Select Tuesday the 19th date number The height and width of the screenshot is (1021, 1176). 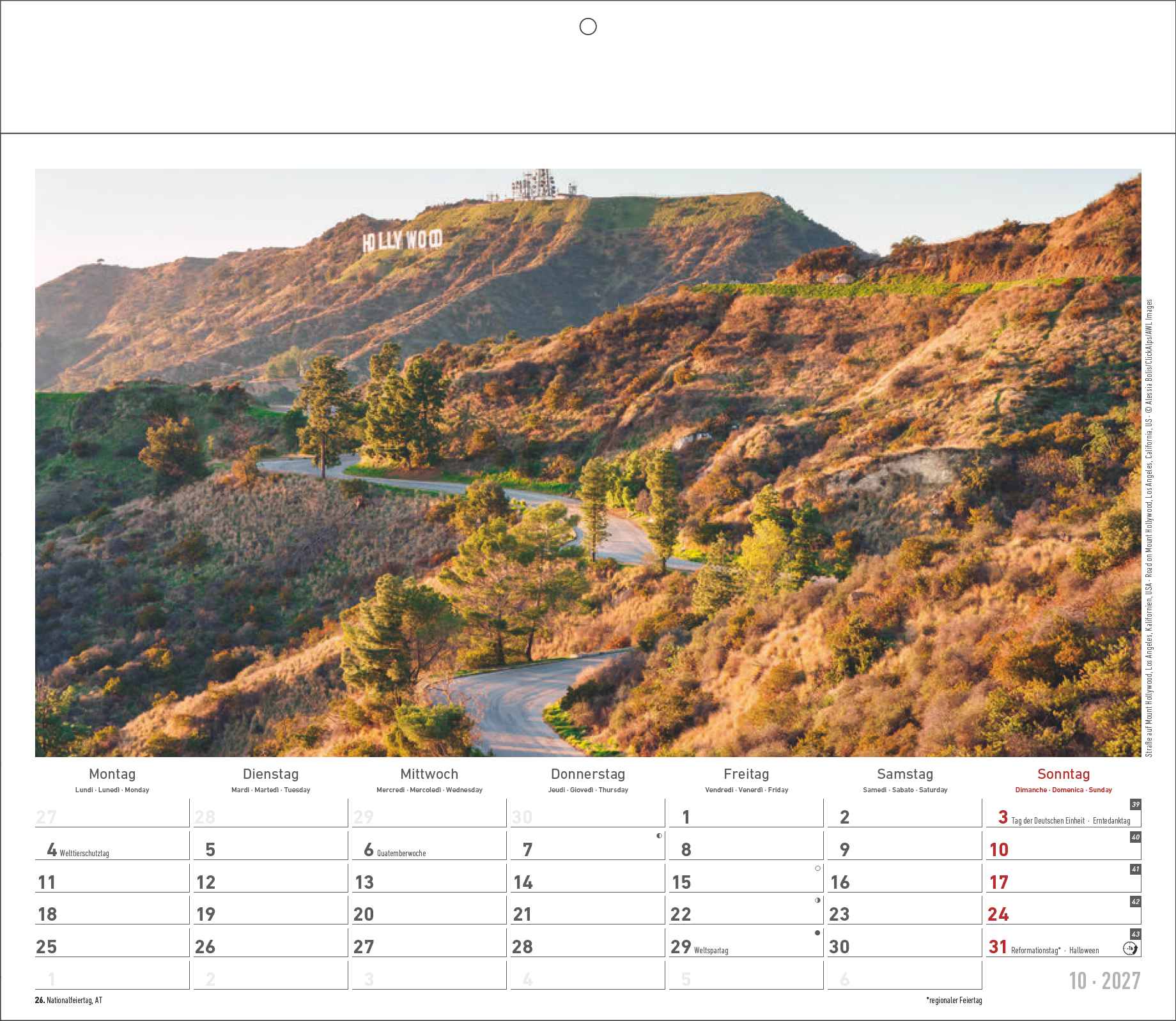[206, 914]
